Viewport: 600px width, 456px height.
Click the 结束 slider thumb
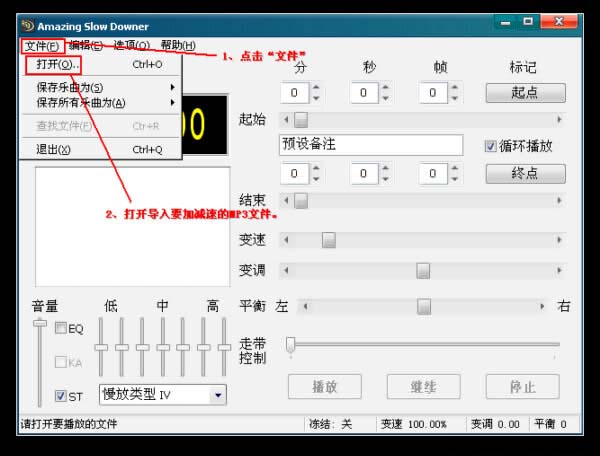click(301, 200)
